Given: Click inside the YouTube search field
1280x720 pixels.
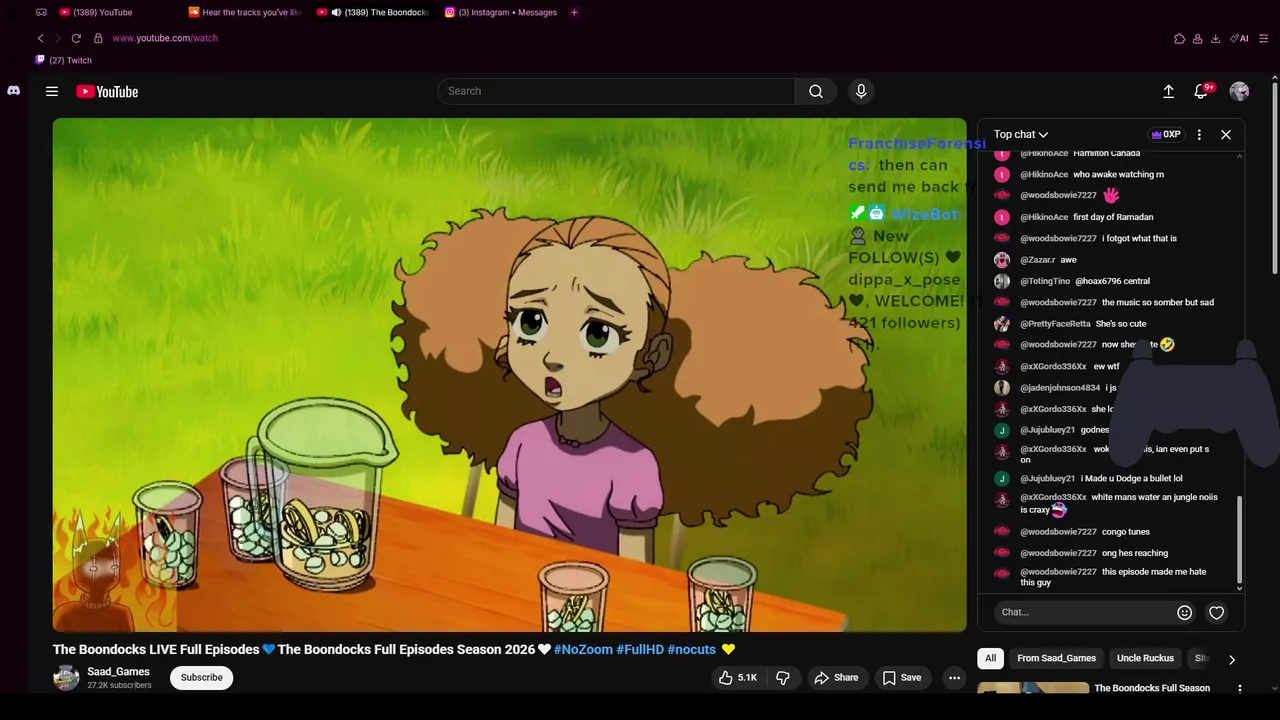Looking at the screenshot, I should tap(616, 91).
